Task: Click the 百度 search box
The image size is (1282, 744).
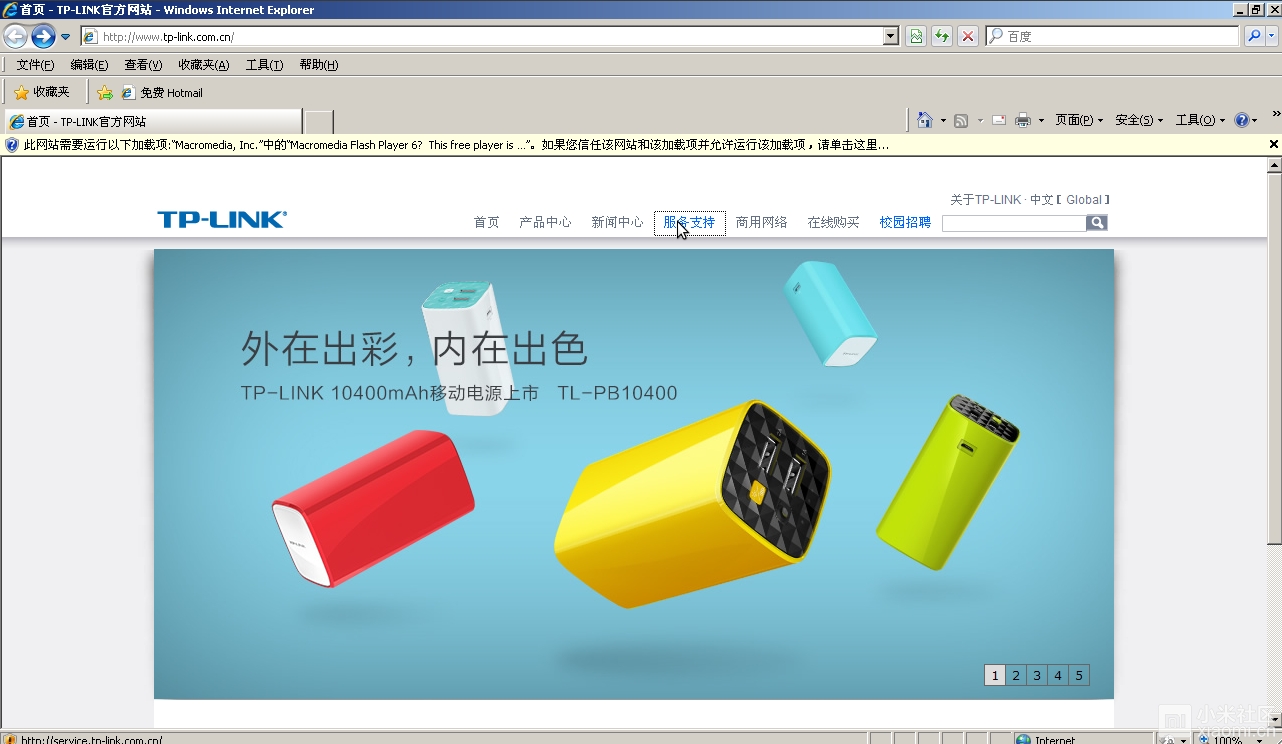Action: click(1113, 36)
